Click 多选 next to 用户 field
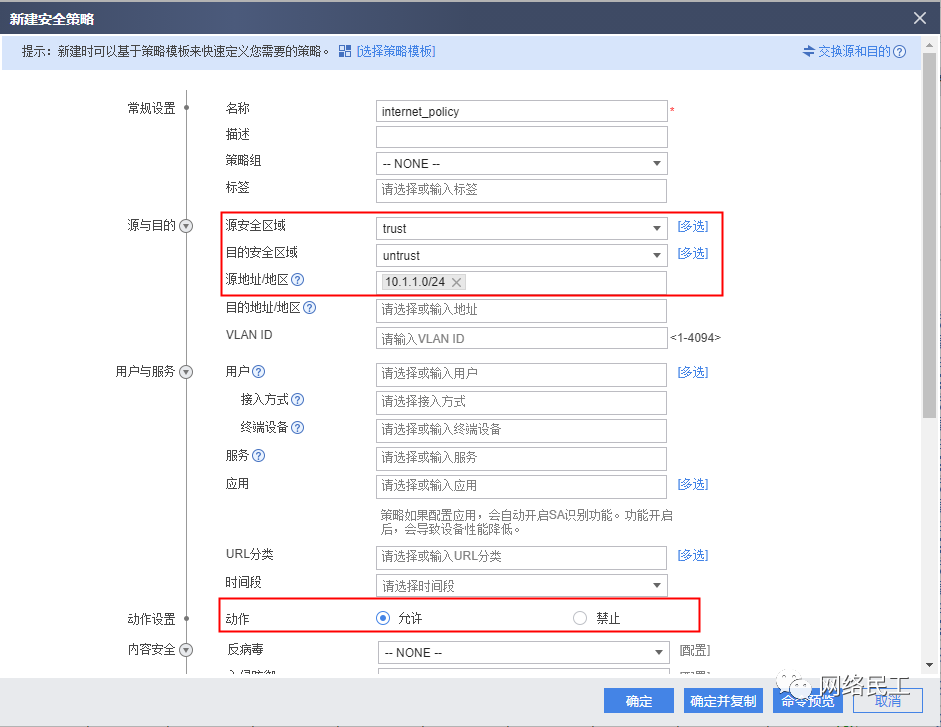941x727 pixels. click(693, 372)
